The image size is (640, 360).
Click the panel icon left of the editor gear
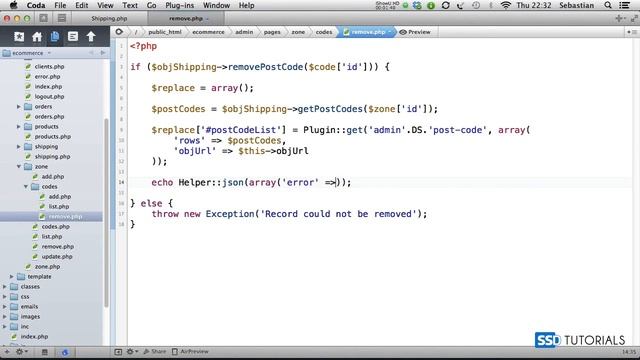[118, 352]
